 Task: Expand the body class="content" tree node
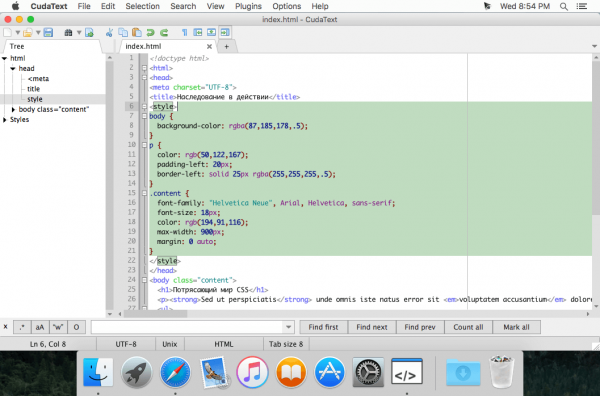(x=13, y=109)
